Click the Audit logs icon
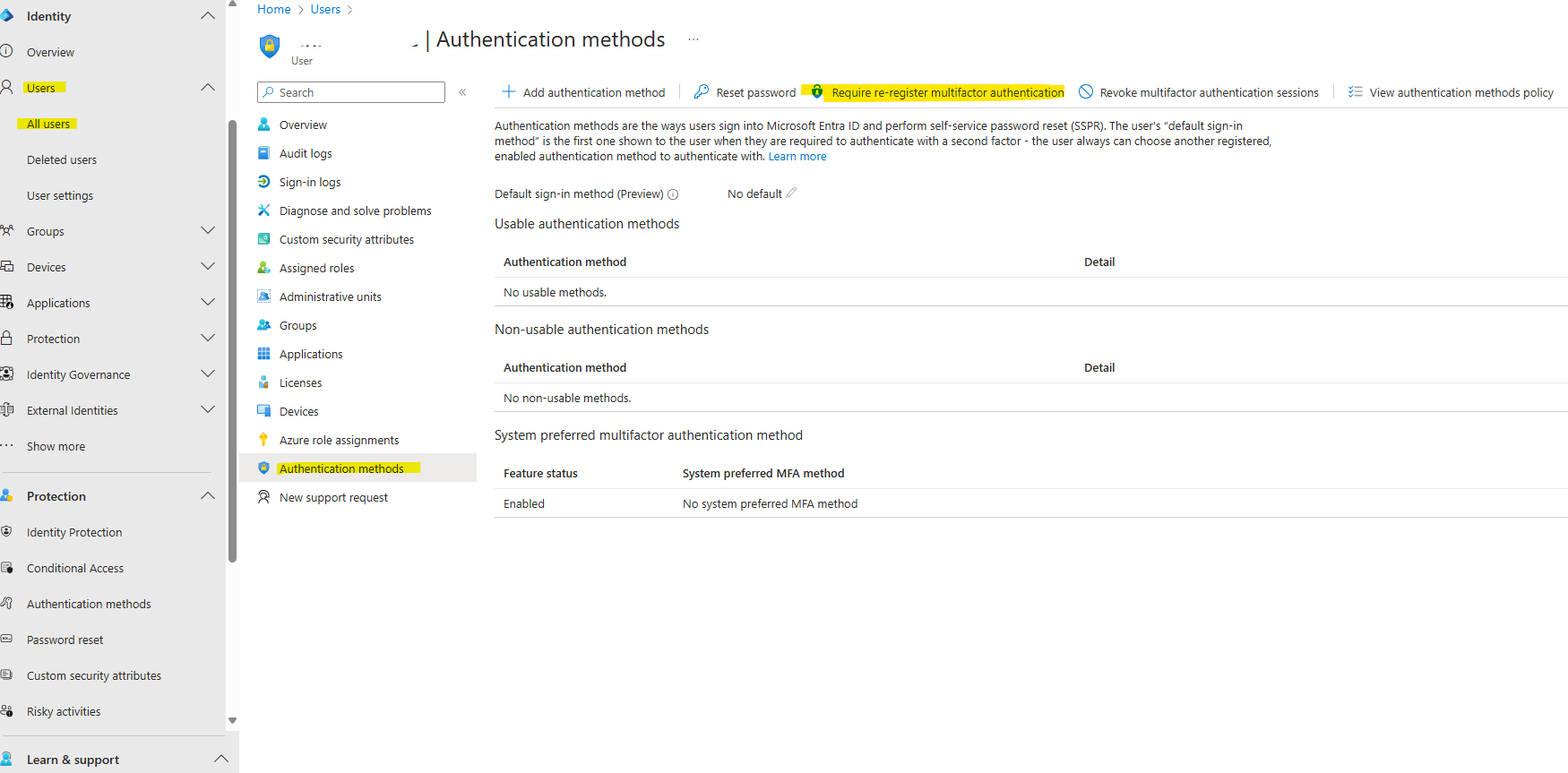The image size is (1568, 773). (x=264, y=153)
